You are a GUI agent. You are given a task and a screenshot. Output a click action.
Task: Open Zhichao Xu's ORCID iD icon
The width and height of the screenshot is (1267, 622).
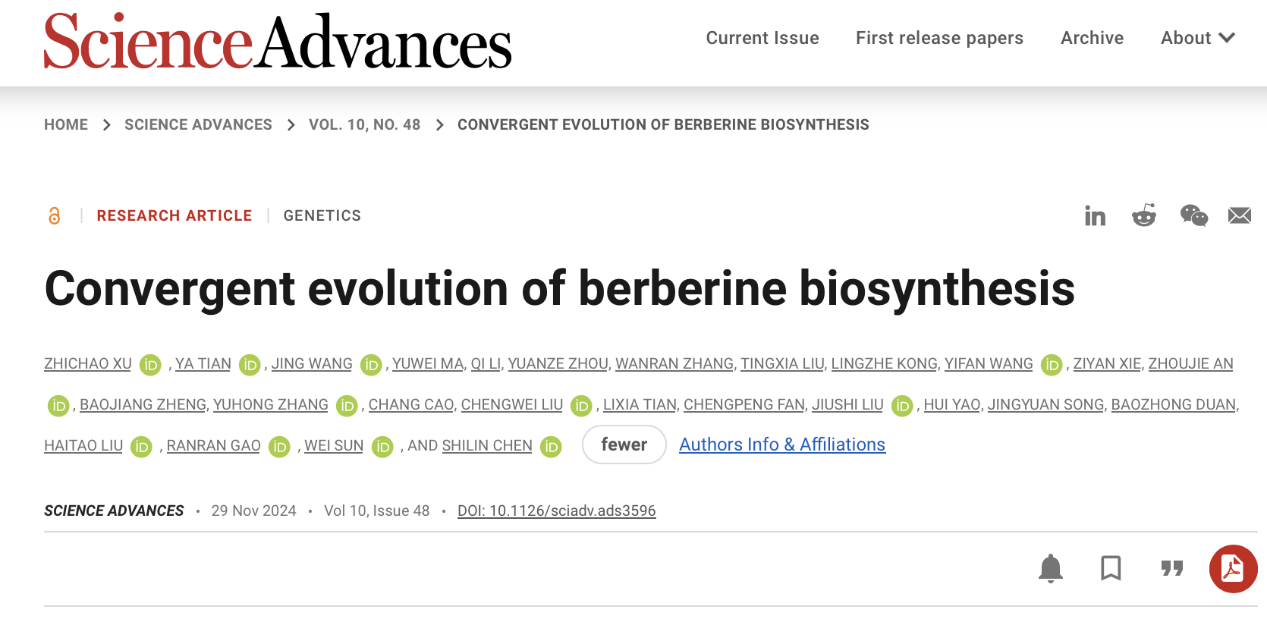(x=150, y=365)
